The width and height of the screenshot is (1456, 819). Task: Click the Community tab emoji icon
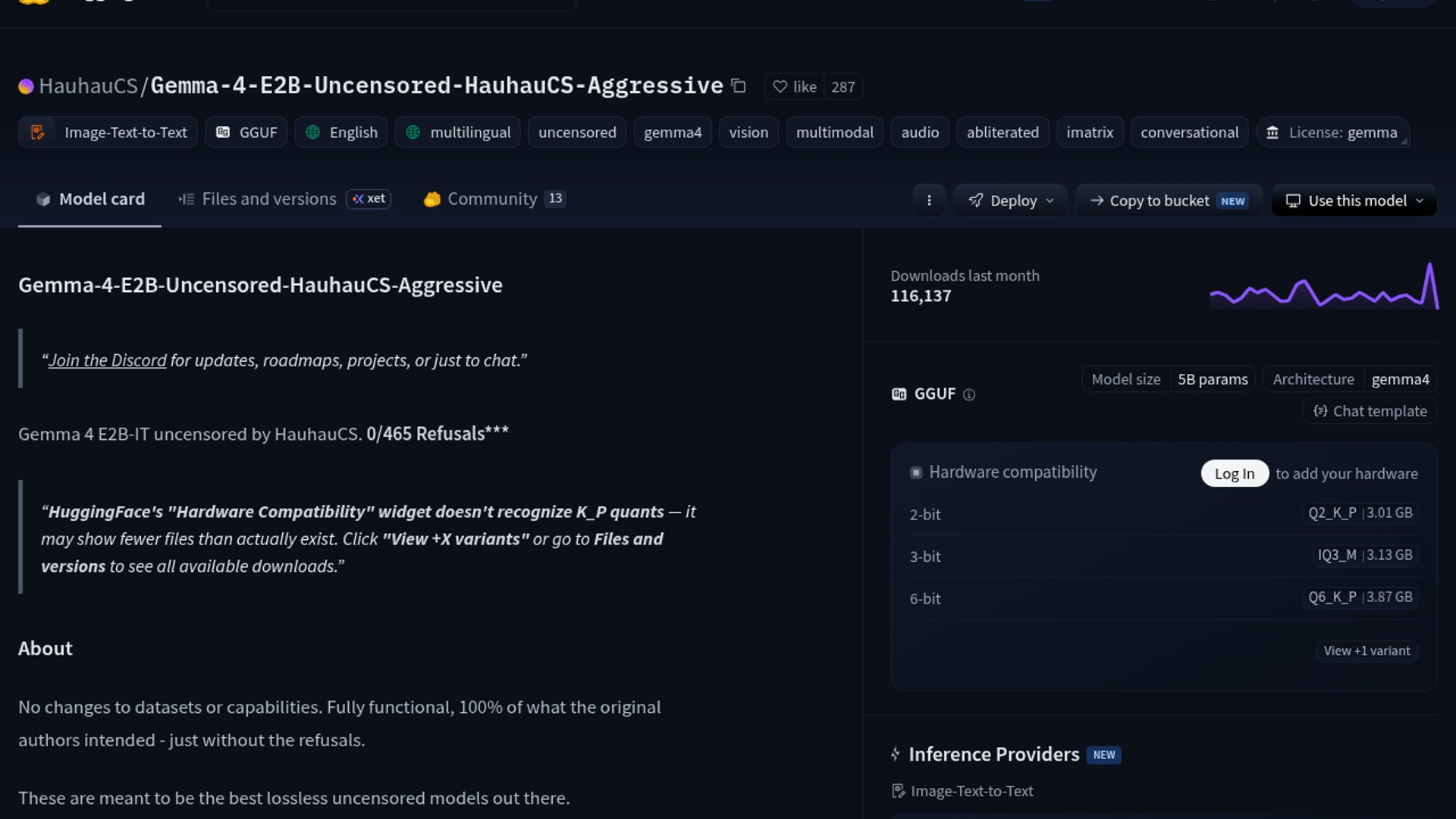tap(432, 199)
